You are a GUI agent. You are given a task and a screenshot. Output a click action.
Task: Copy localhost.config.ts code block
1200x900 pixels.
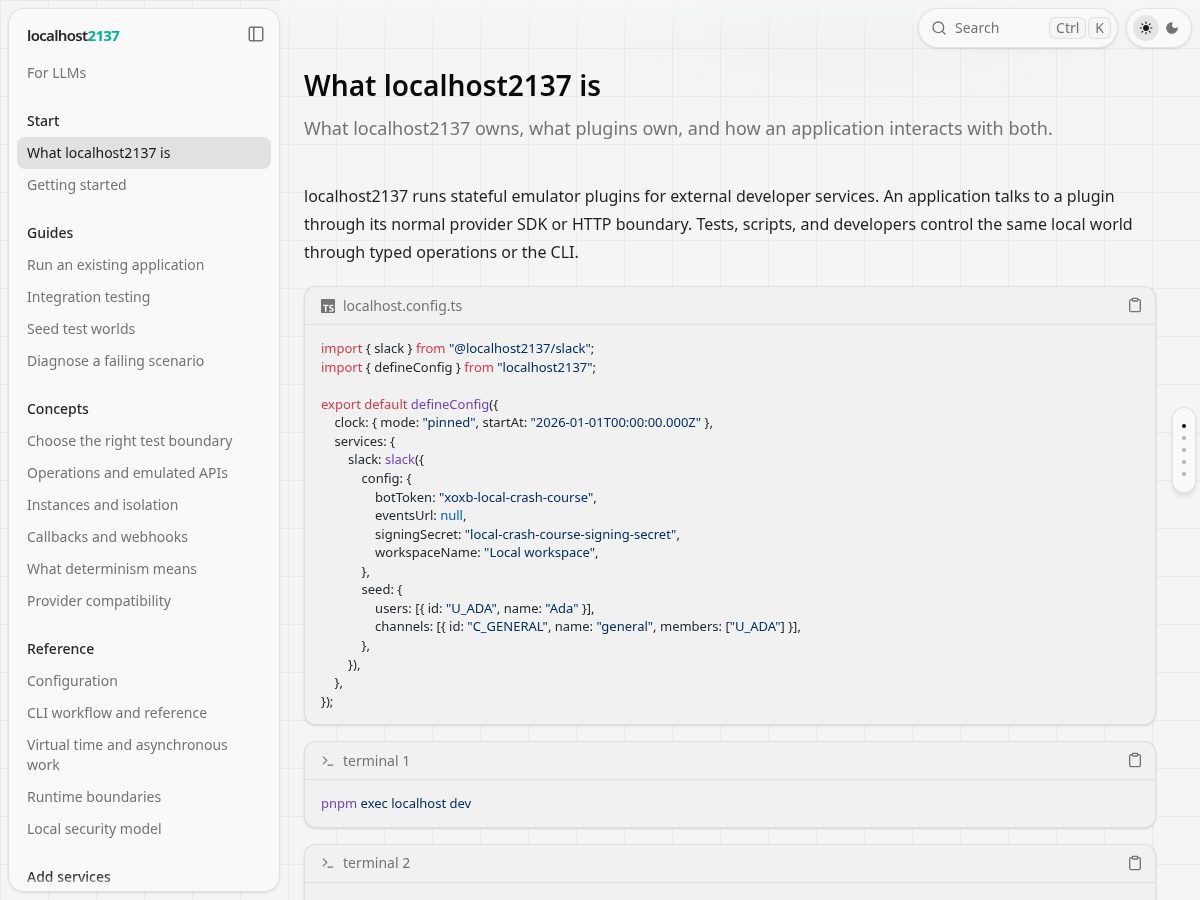(x=1135, y=305)
